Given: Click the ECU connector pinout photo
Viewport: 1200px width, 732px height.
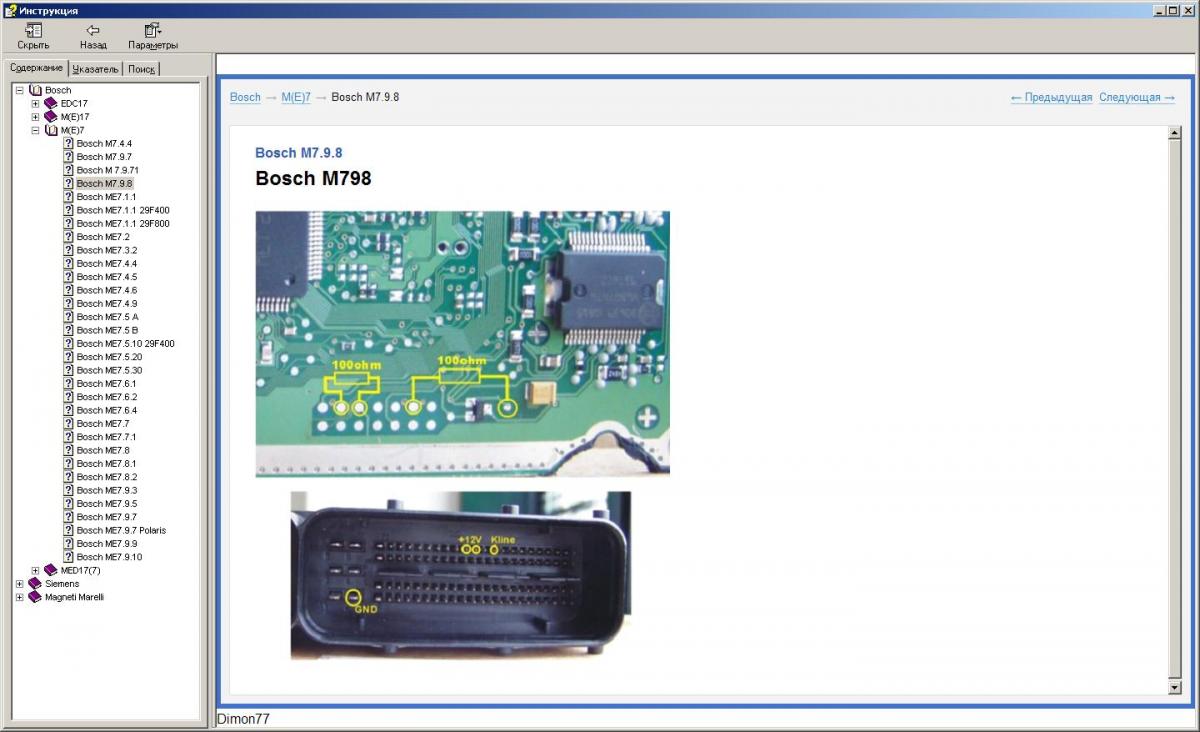Looking at the screenshot, I should pyautogui.click(x=461, y=575).
